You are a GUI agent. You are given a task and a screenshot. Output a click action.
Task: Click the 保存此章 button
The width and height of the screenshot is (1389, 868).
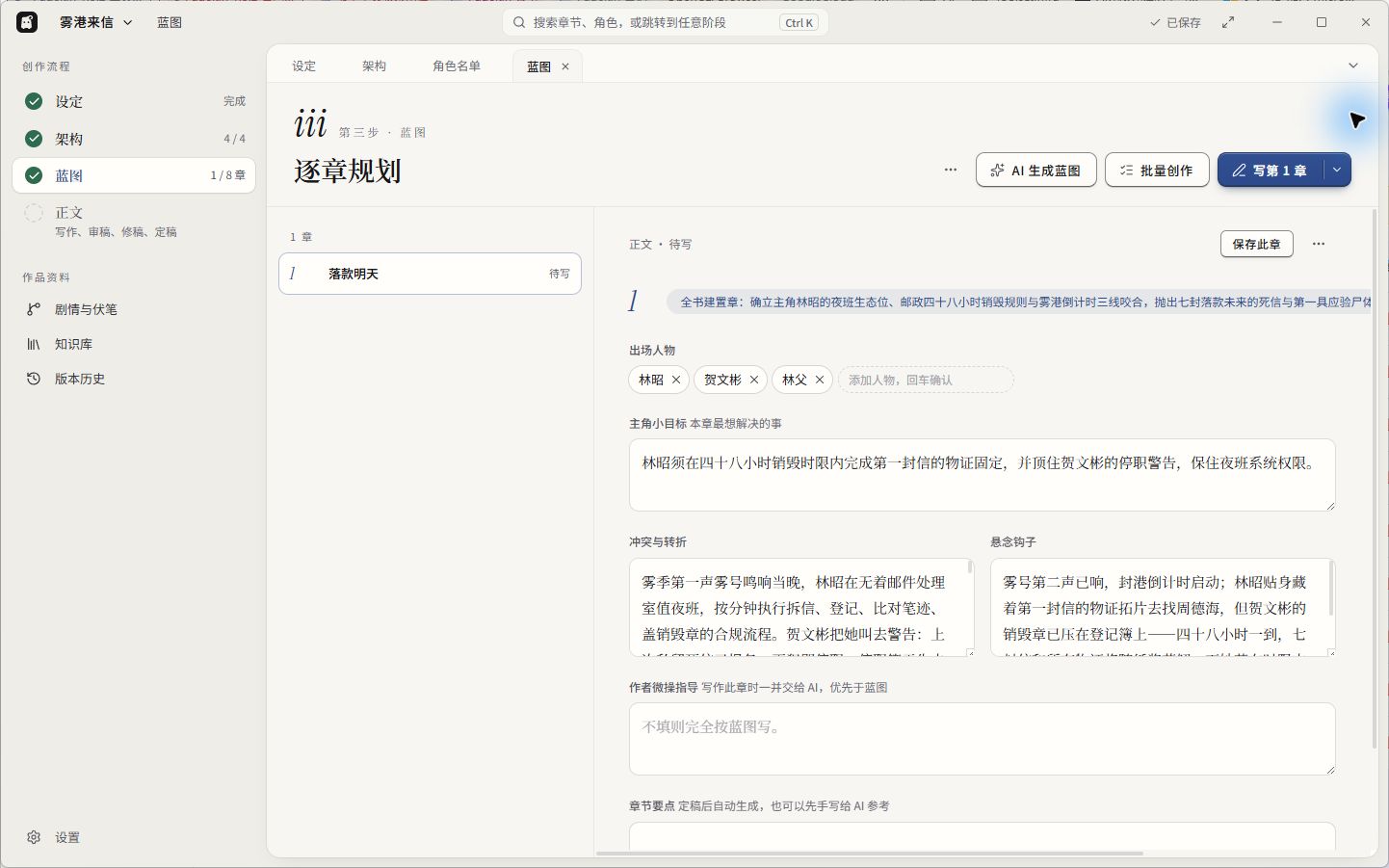[x=1256, y=244]
